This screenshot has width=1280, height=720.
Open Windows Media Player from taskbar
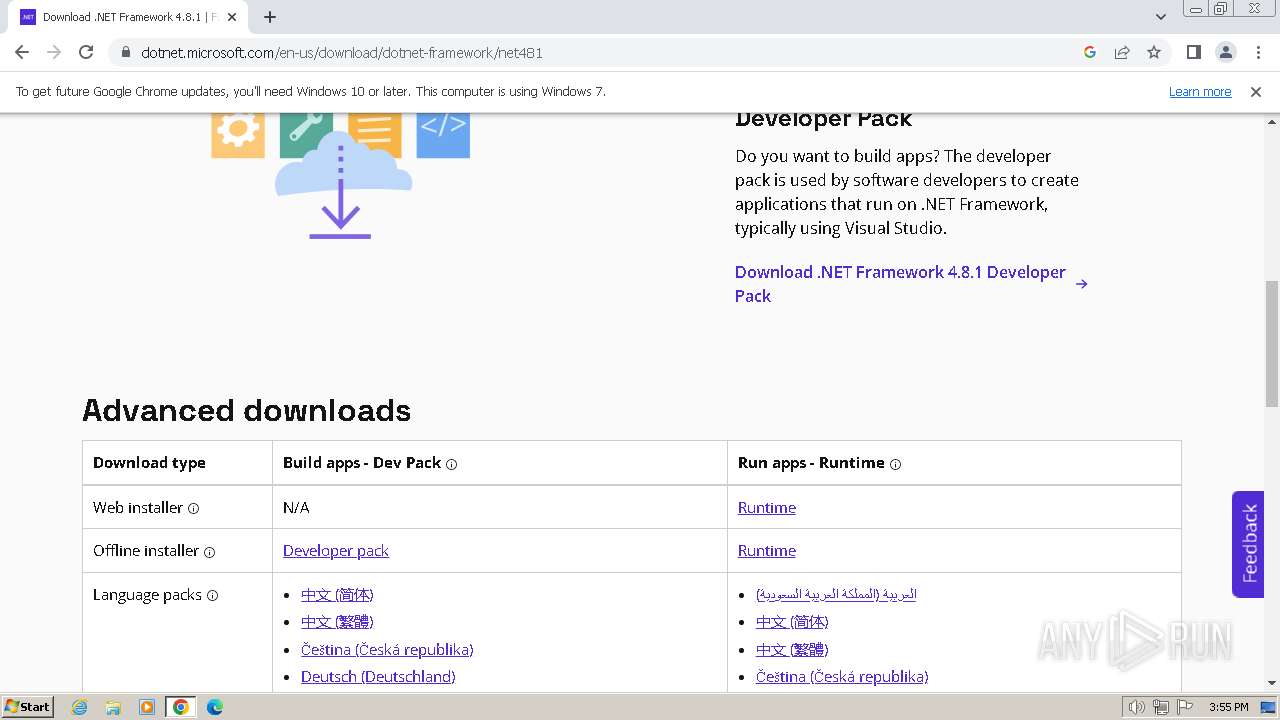pos(147,707)
